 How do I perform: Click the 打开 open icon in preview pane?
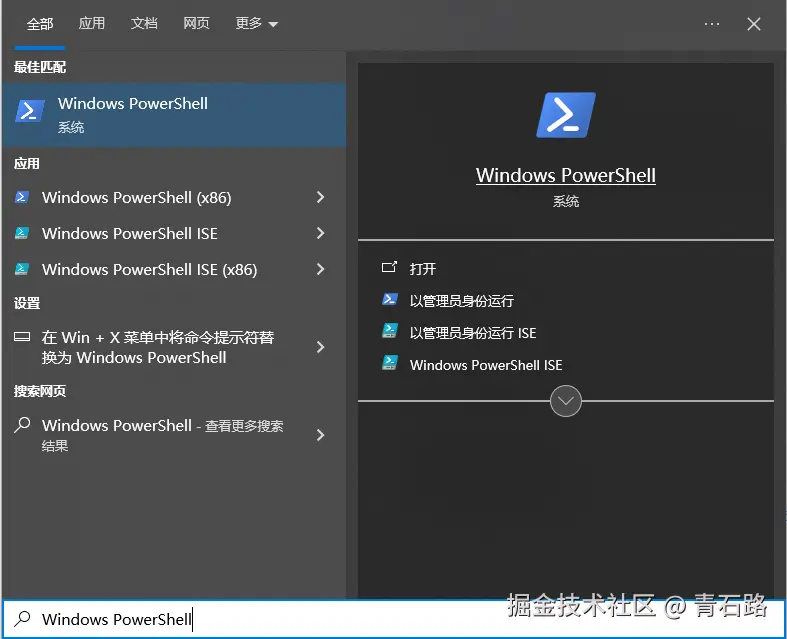(389, 267)
